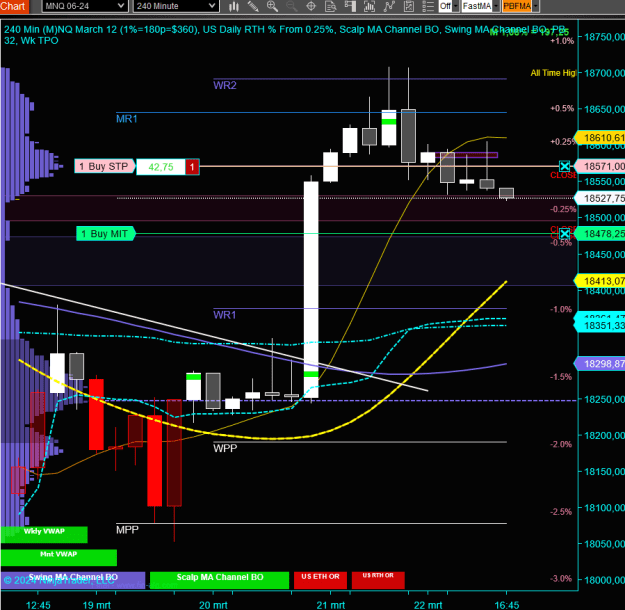625x610 pixels.
Task: Click the zoom out magnifier icon
Action: tap(292, 6)
